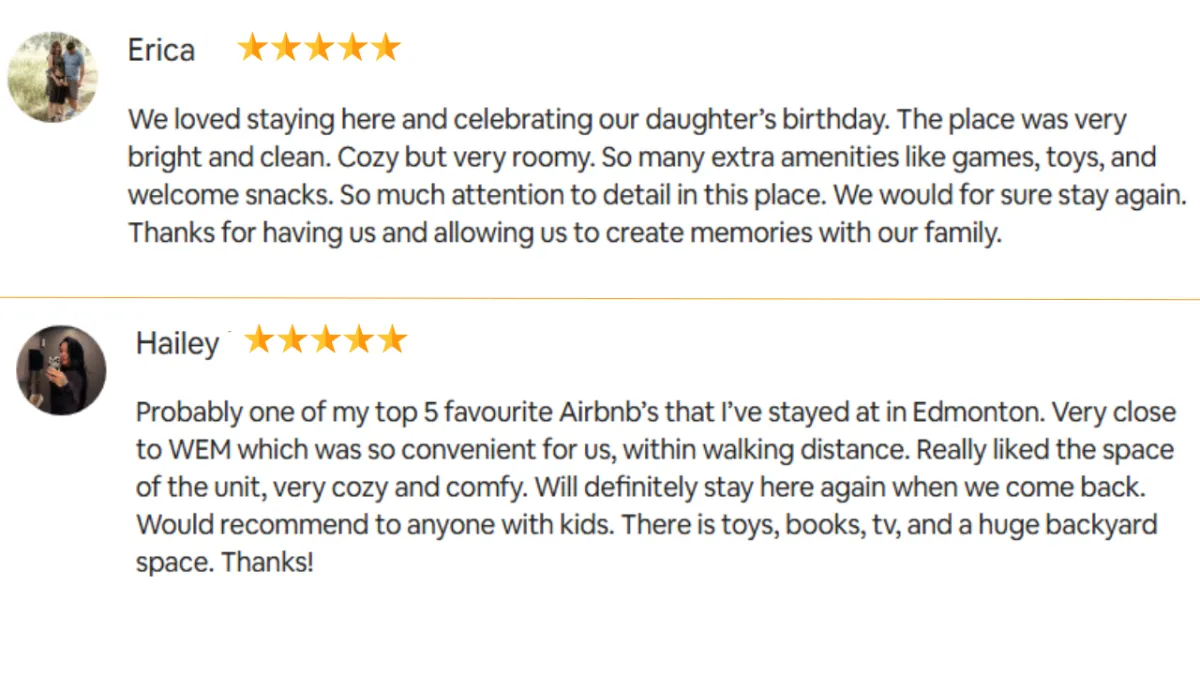This screenshot has width=1200, height=675.
Task: Click the reviewer name Hailey
Action: tap(177, 343)
